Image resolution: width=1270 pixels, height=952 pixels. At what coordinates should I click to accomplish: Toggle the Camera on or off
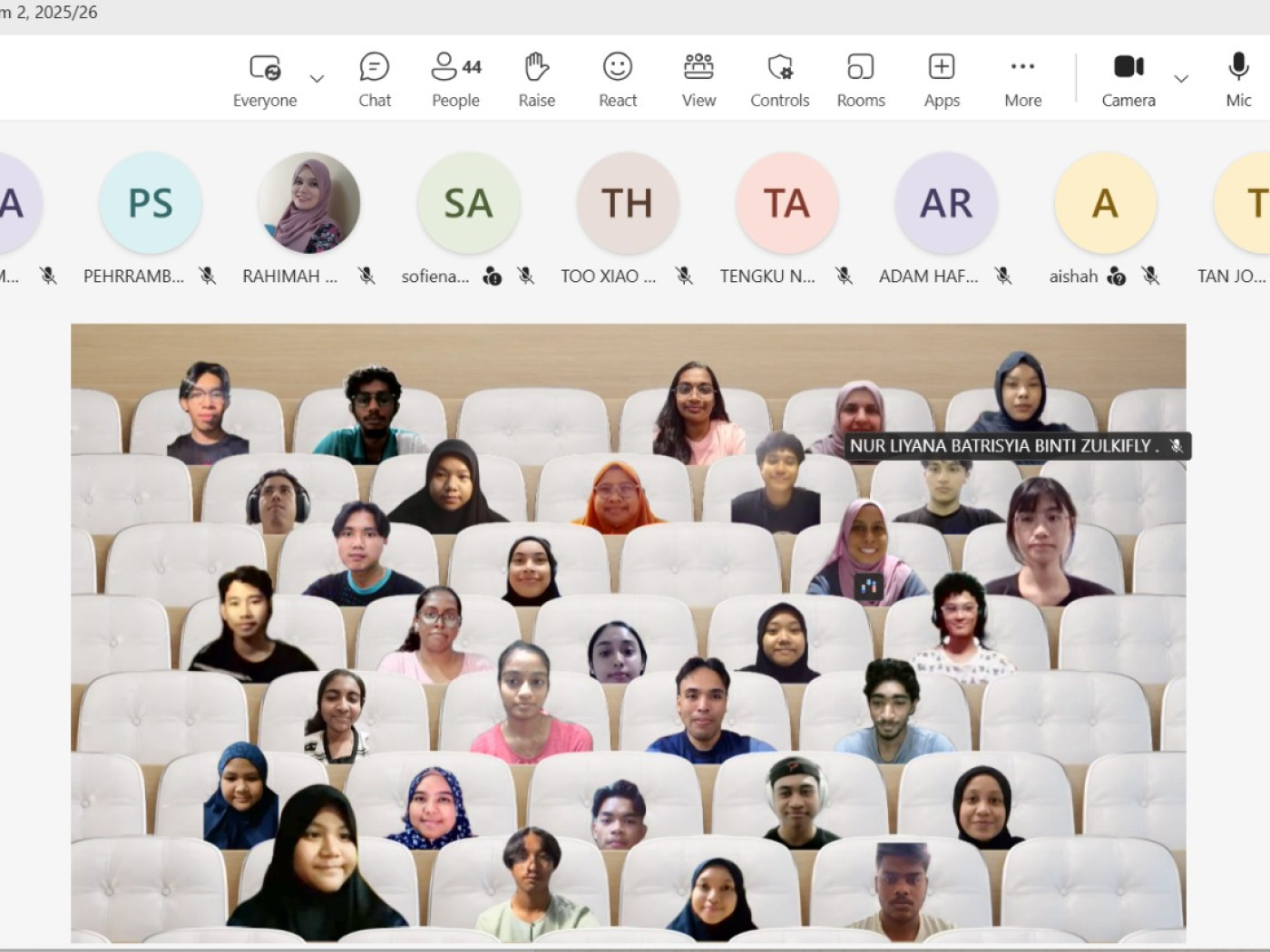(1128, 80)
